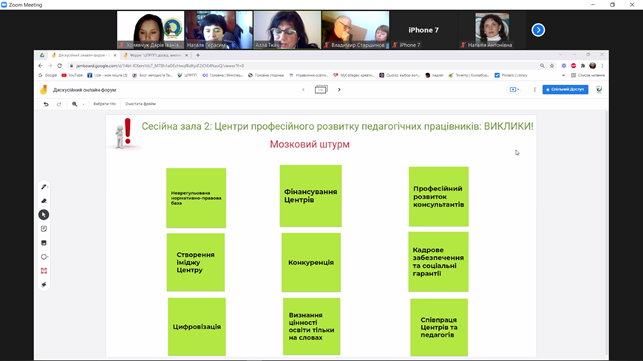
Task: Click the blue 'Спільний доступ' share button
Action: [565, 89]
